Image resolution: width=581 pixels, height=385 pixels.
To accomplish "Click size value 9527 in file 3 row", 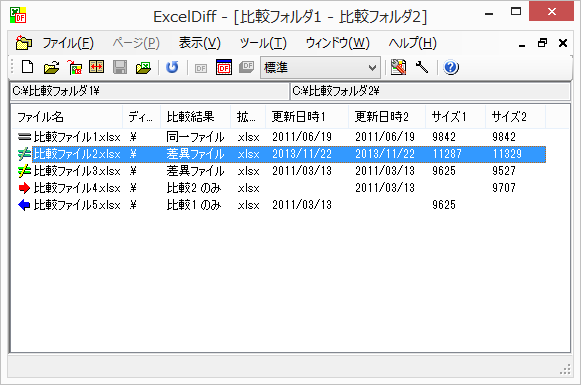I will click(504, 171).
